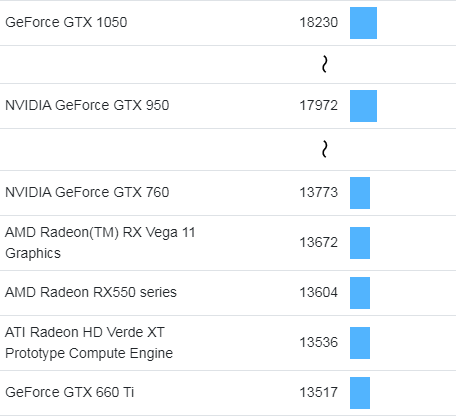Click the score 17972
This screenshot has height=416, width=456.
tap(319, 105)
